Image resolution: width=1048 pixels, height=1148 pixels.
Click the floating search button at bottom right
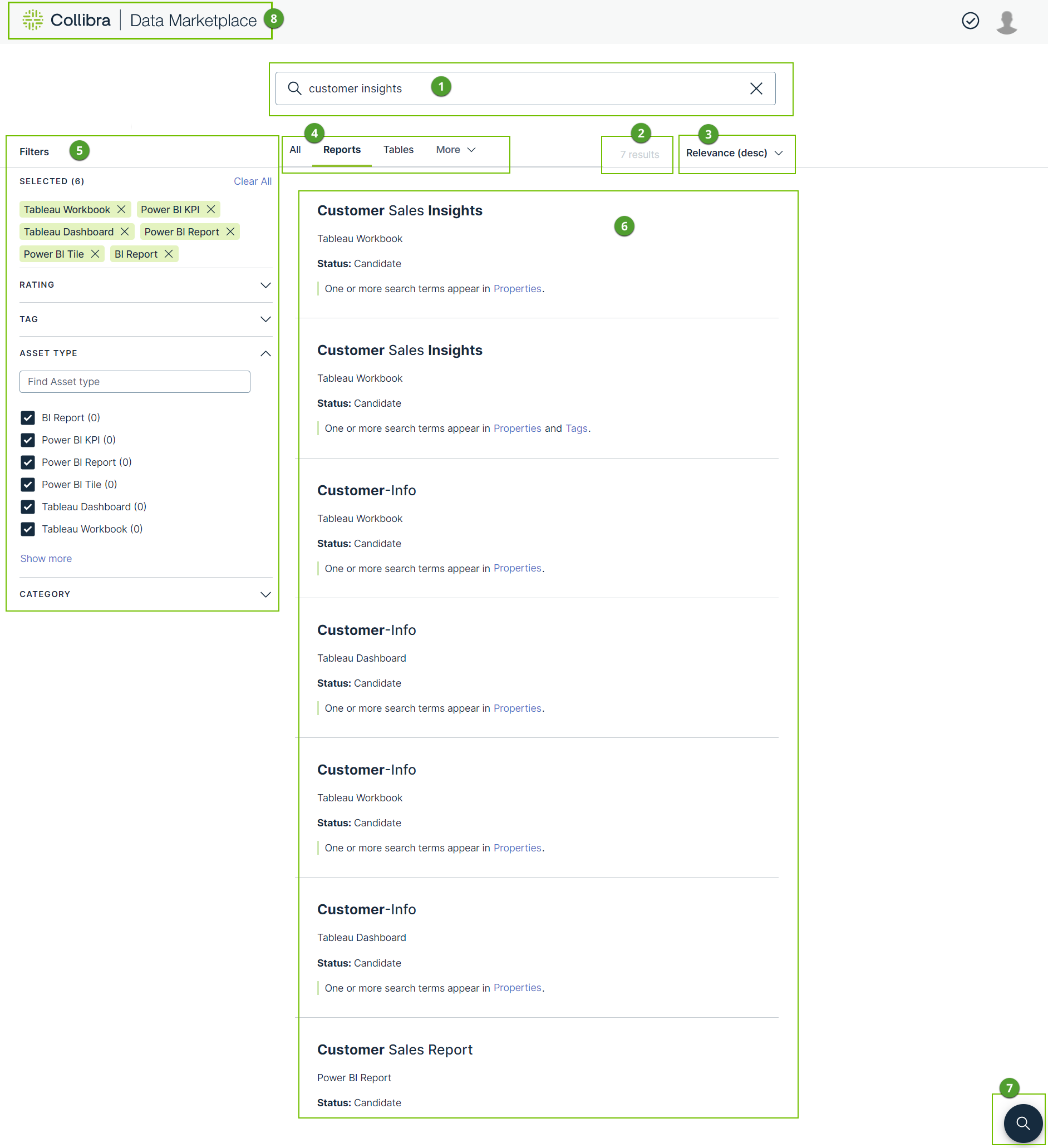[1022, 1123]
